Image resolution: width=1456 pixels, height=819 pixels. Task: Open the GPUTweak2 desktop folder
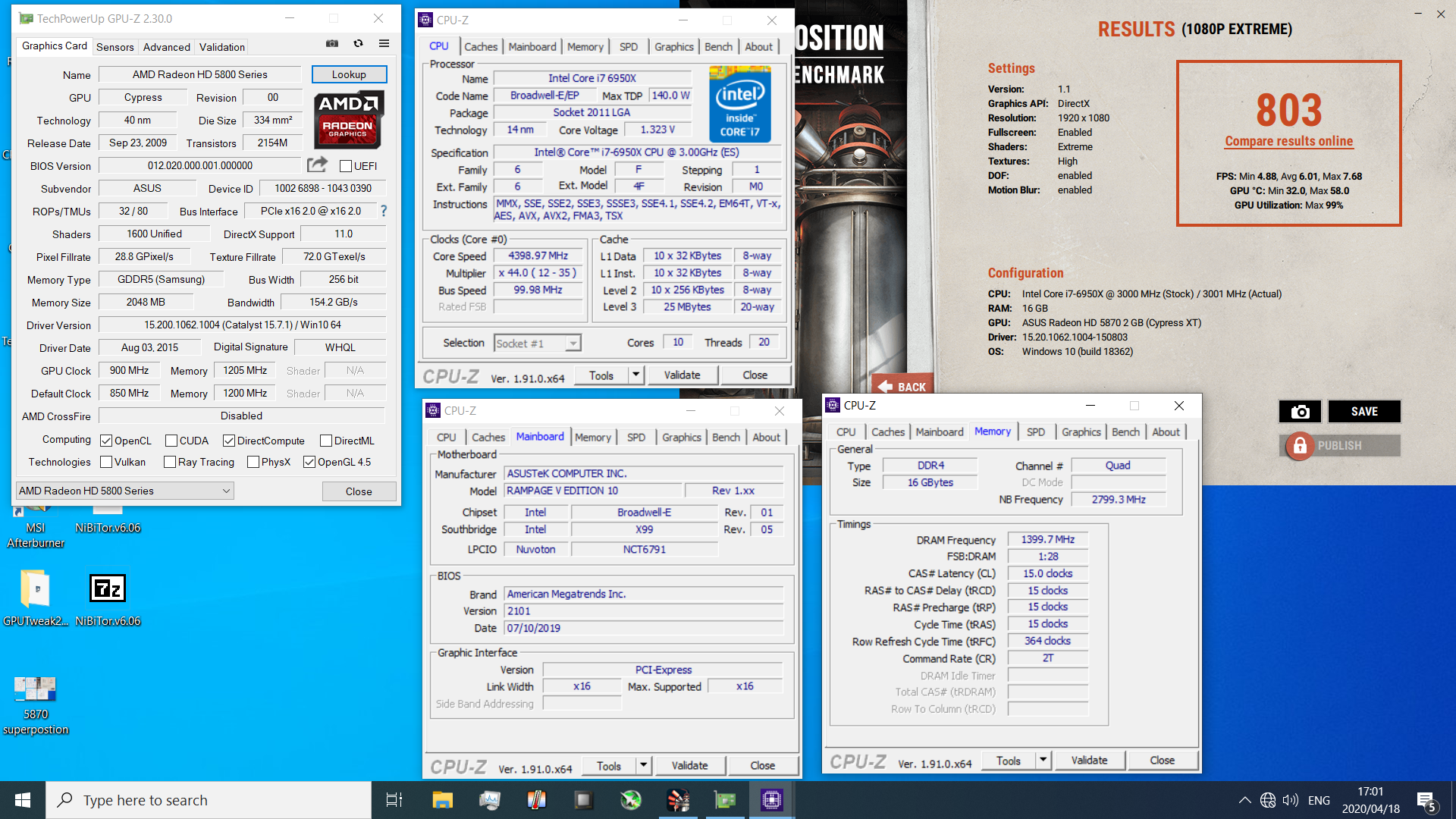35,598
